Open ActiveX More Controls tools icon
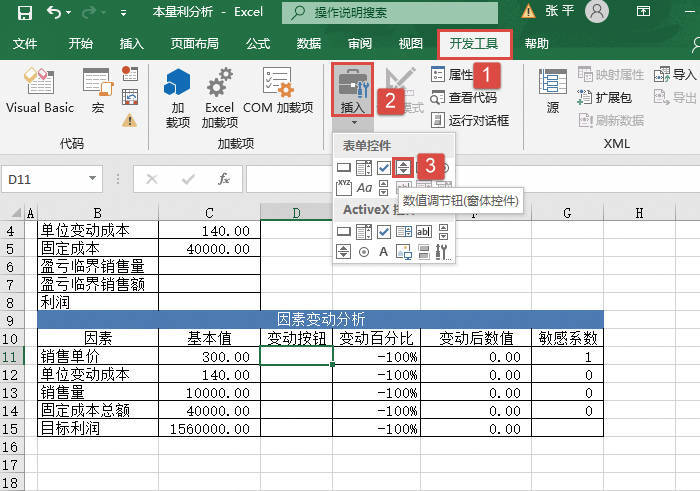700x491 pixels. coord(443,252)
